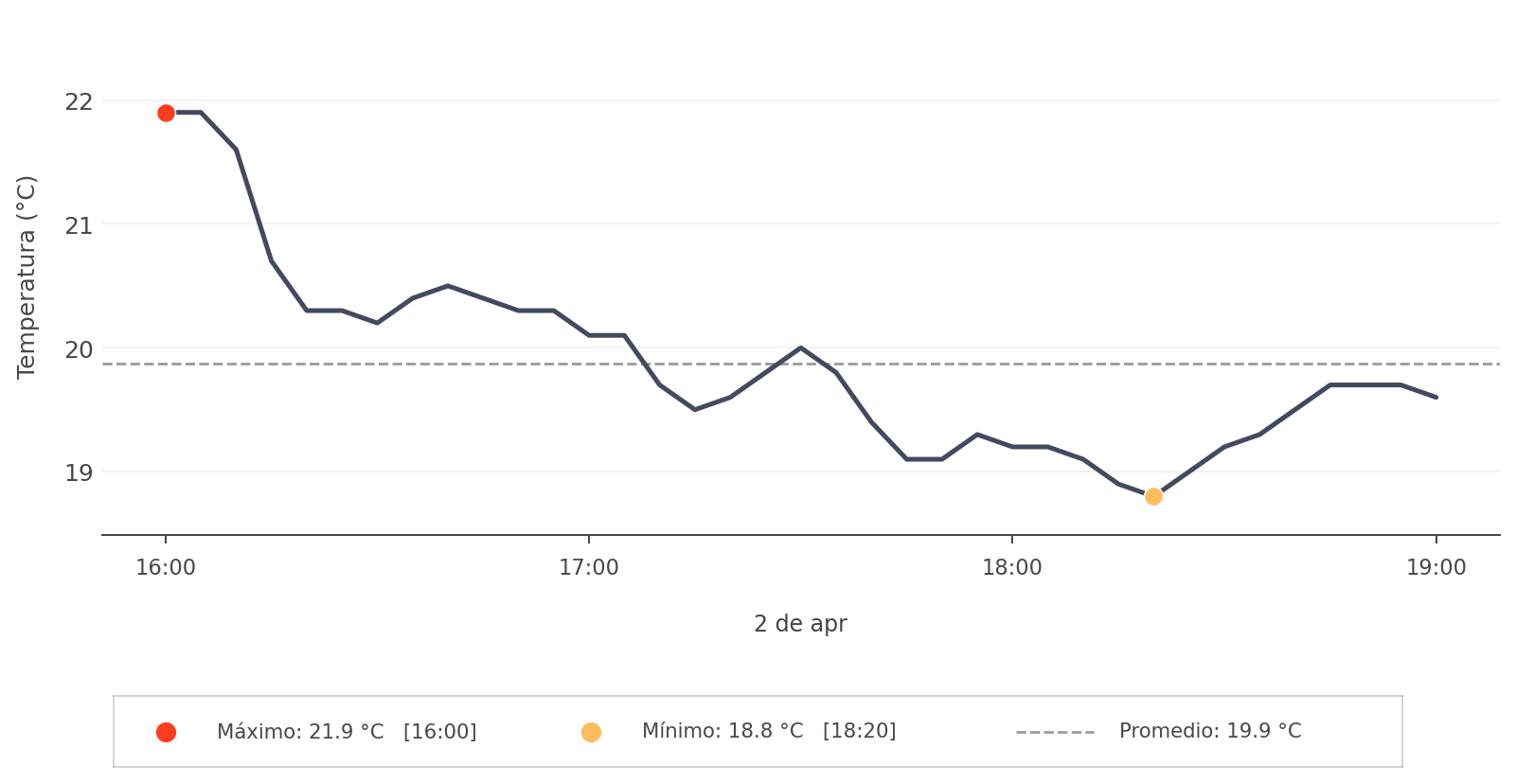
Task: Click the 21 label on the temperature axis
Action: [80, 225]
